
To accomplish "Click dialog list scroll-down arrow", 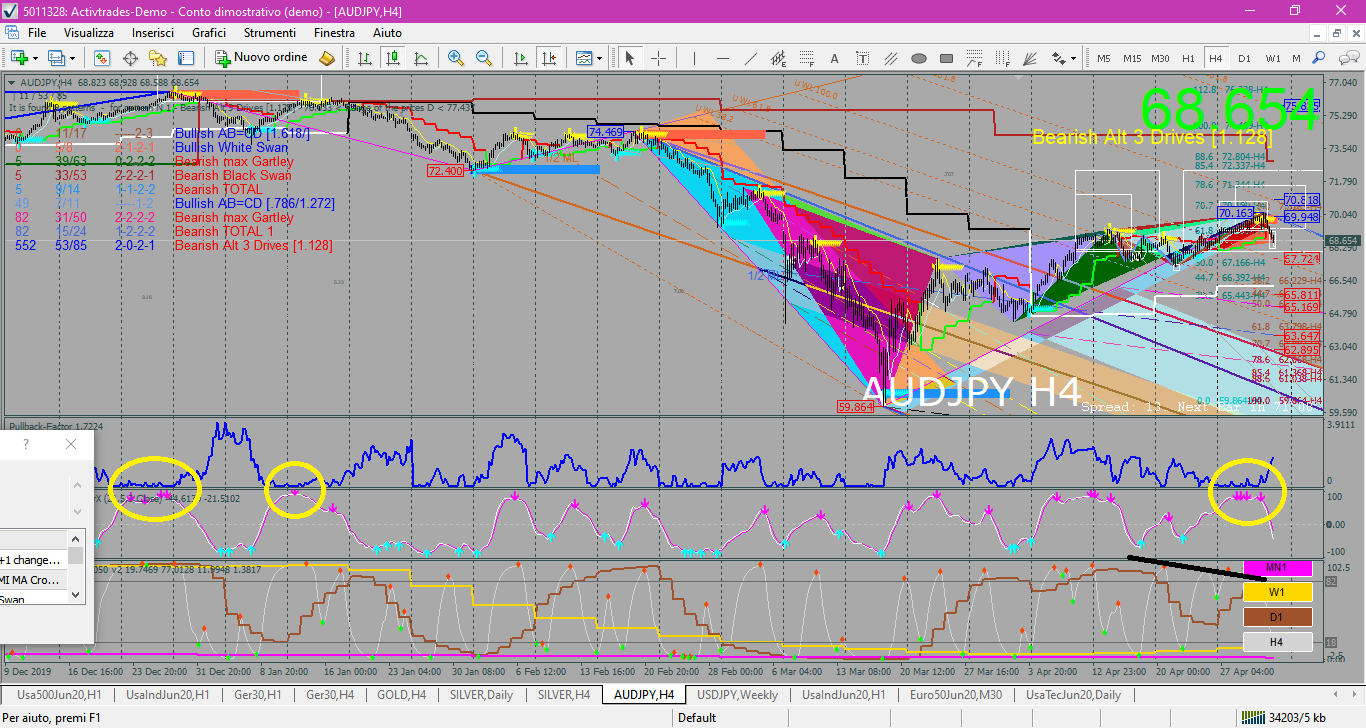I will pos(75,594).
